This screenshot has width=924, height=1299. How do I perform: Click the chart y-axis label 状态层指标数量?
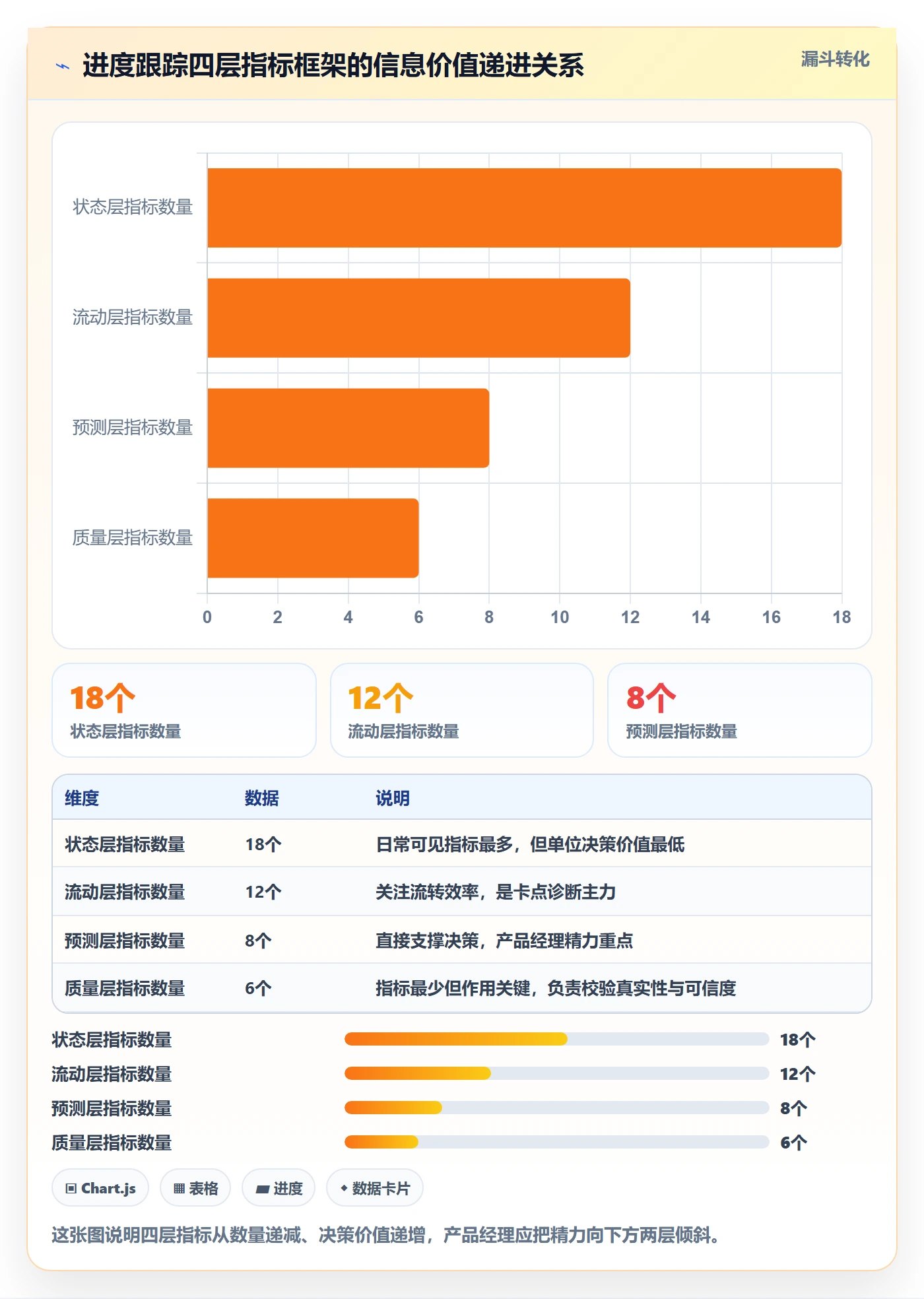click(x=133, y=207)
